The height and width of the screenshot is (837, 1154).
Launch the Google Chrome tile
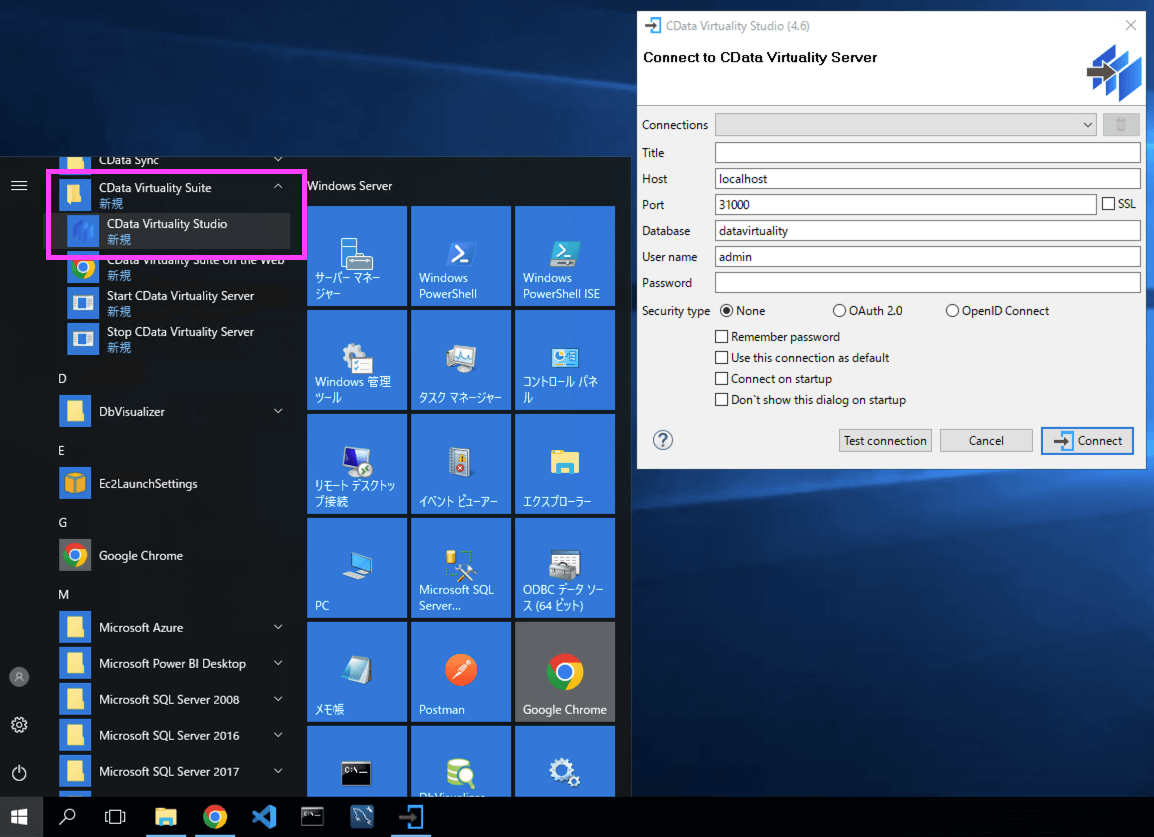564,671
